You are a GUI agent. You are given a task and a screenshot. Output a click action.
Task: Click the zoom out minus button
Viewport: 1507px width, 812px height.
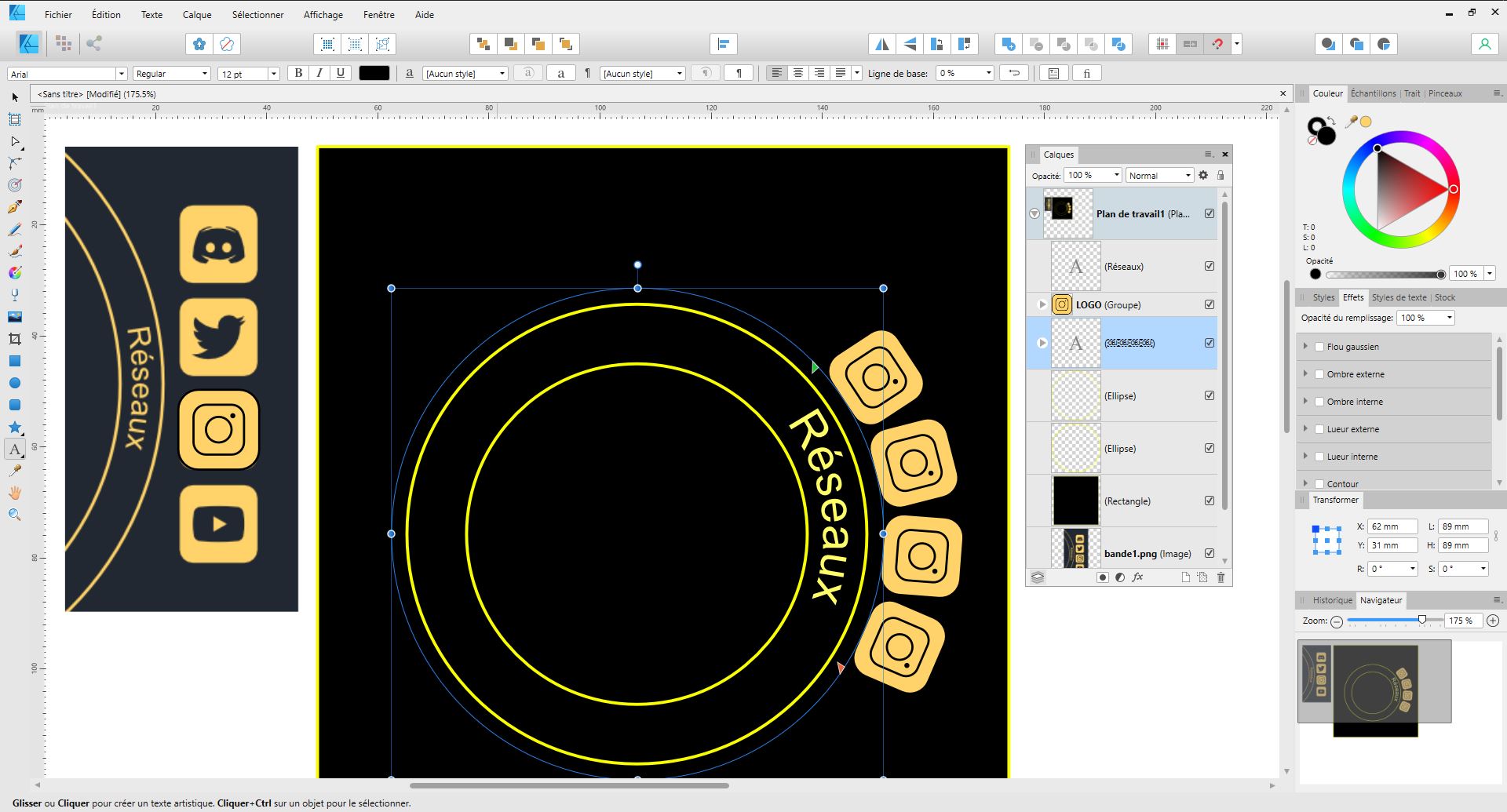tap(1337, 621)
